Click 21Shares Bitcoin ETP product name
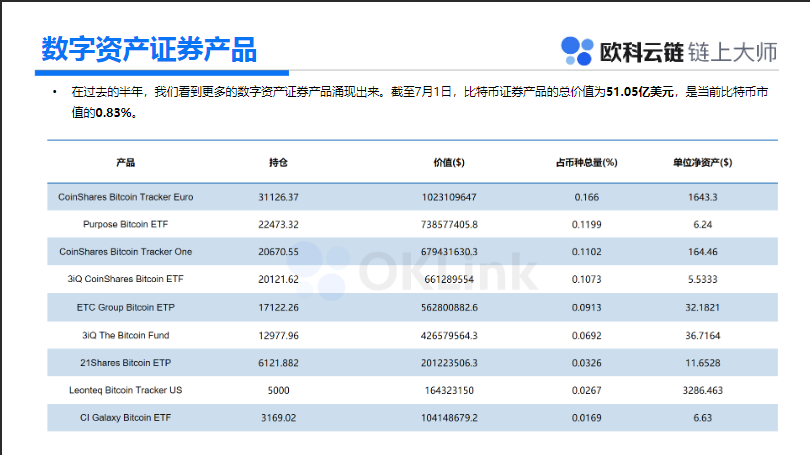The height and width of the screenshot is (455, 810). (x=126, y=363)
